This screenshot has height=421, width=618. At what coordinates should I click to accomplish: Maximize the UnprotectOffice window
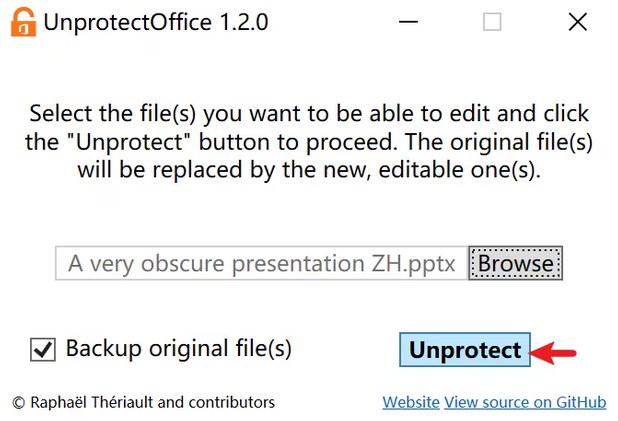492,22
